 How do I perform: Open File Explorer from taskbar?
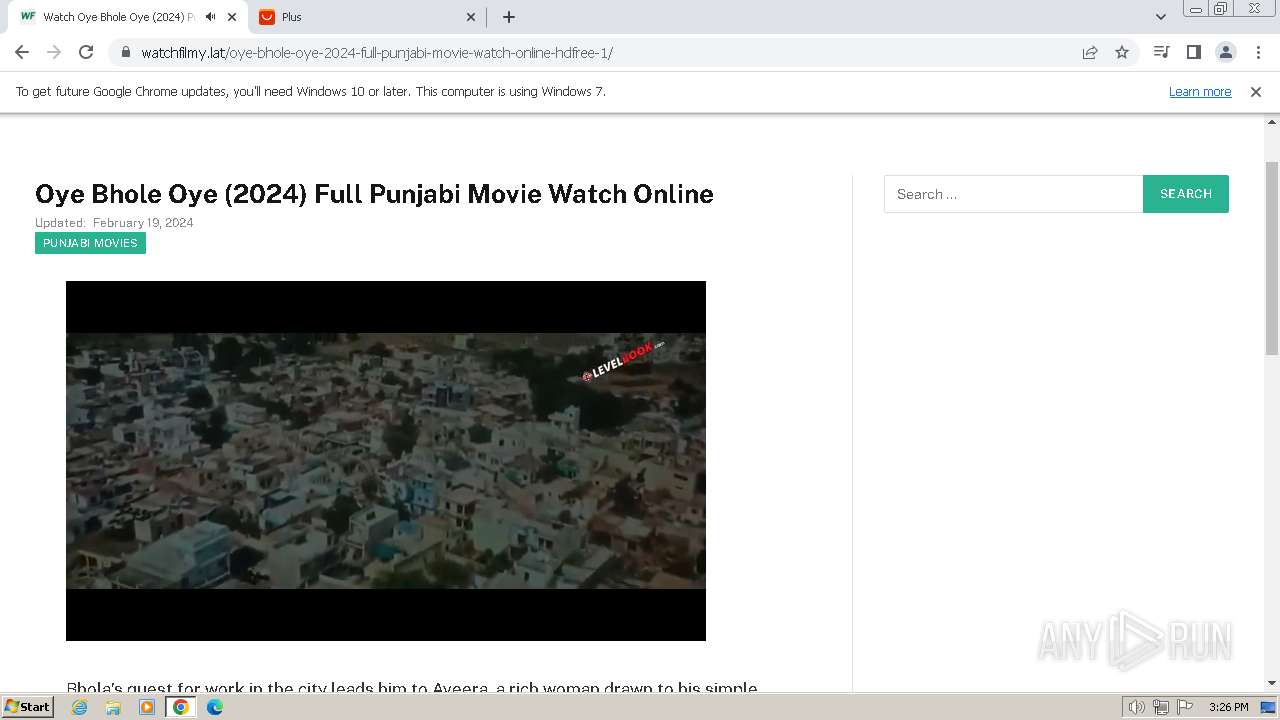point(113,707)
